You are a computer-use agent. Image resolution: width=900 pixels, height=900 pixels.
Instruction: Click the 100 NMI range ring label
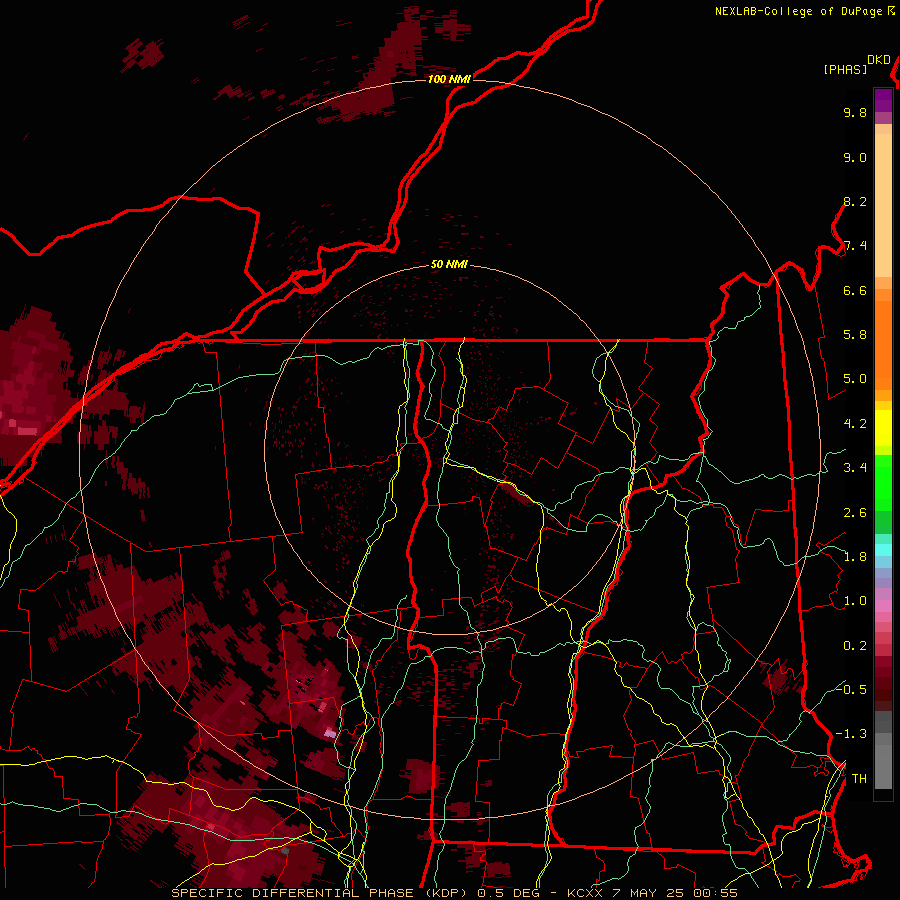tap(449, 79)
